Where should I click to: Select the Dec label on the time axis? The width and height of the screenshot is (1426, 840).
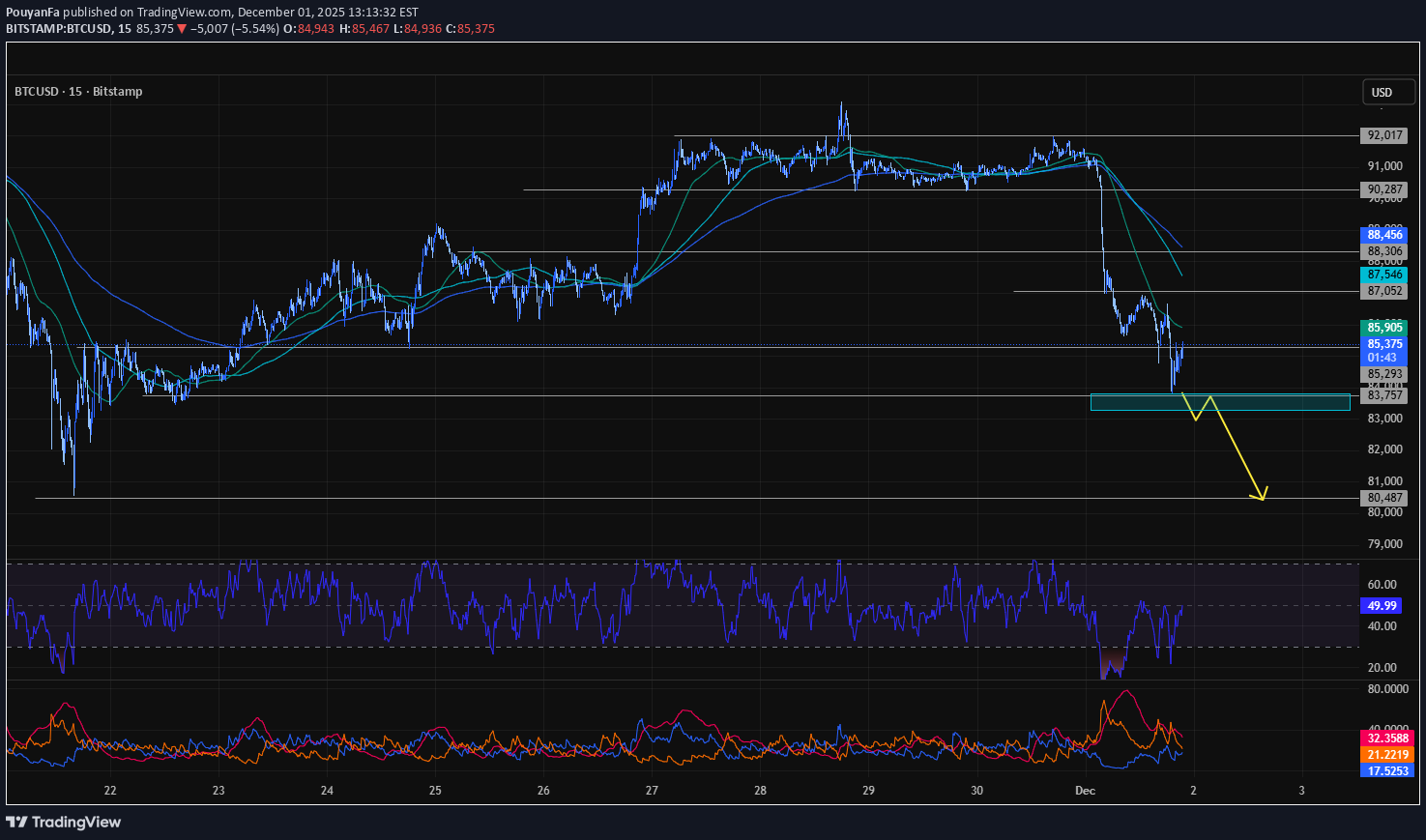1085,791
